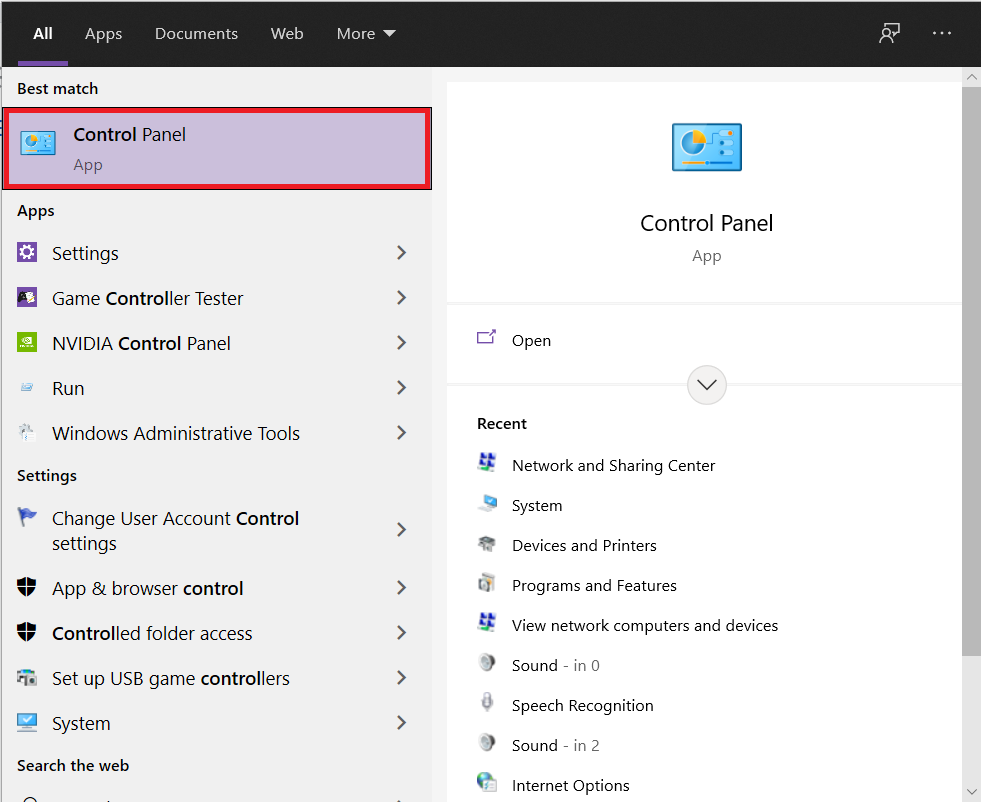Click App & browser control shield icon

tap(27, 587)
